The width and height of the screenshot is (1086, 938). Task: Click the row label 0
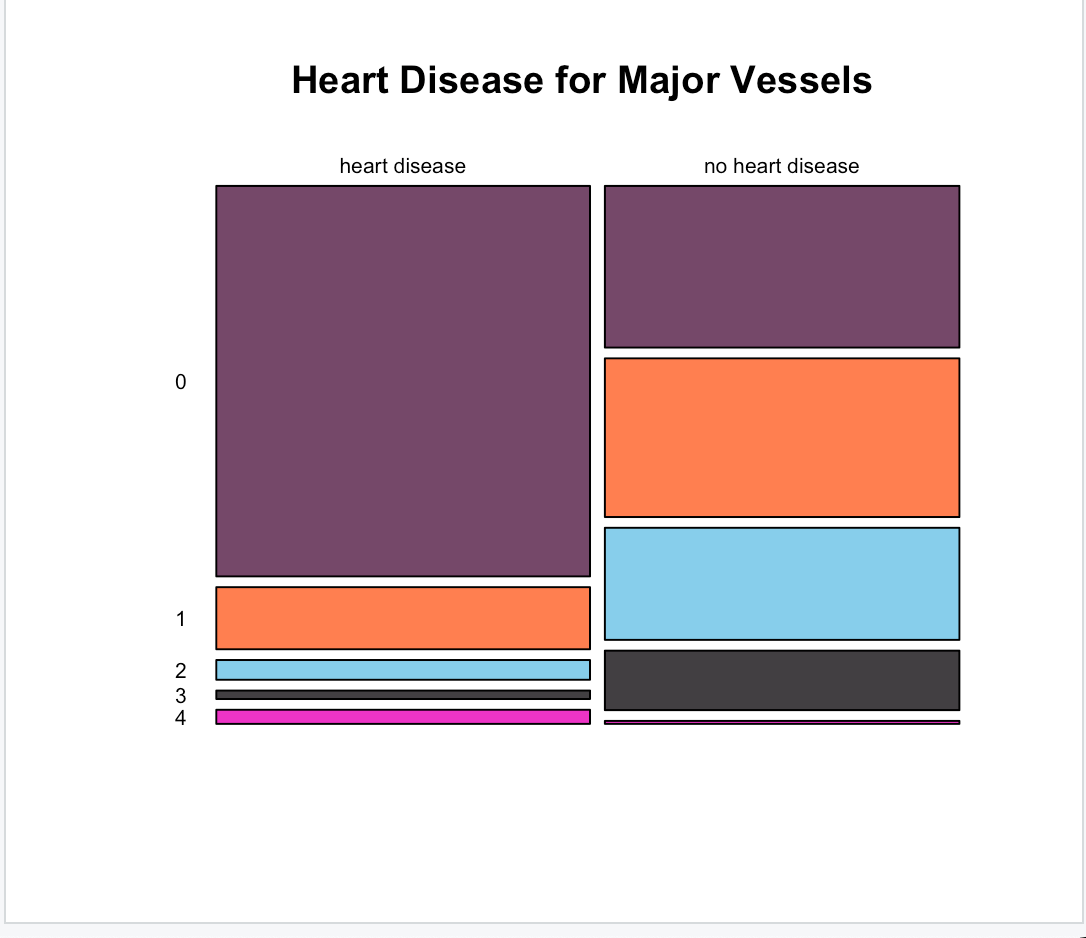181,382
